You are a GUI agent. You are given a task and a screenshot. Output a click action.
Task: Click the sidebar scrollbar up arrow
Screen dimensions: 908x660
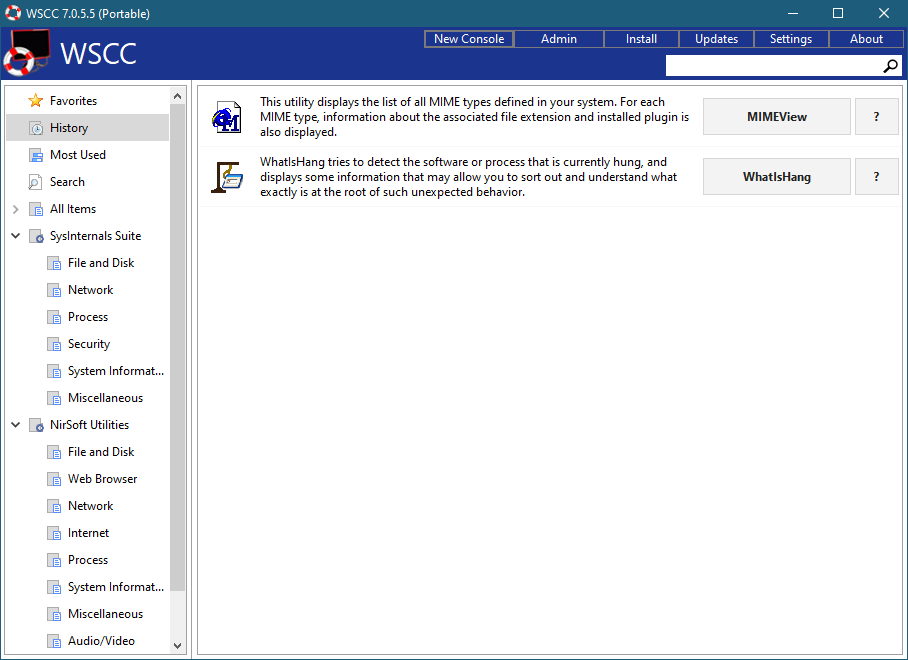[x=178, y=96]
